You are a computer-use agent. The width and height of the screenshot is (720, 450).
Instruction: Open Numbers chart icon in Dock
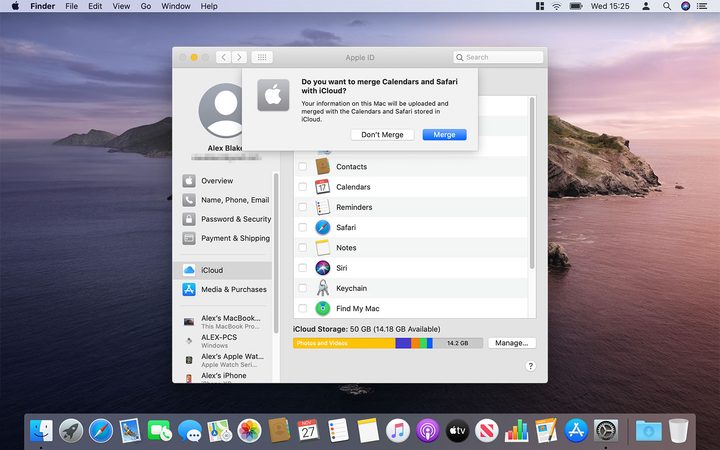[517, 430]
